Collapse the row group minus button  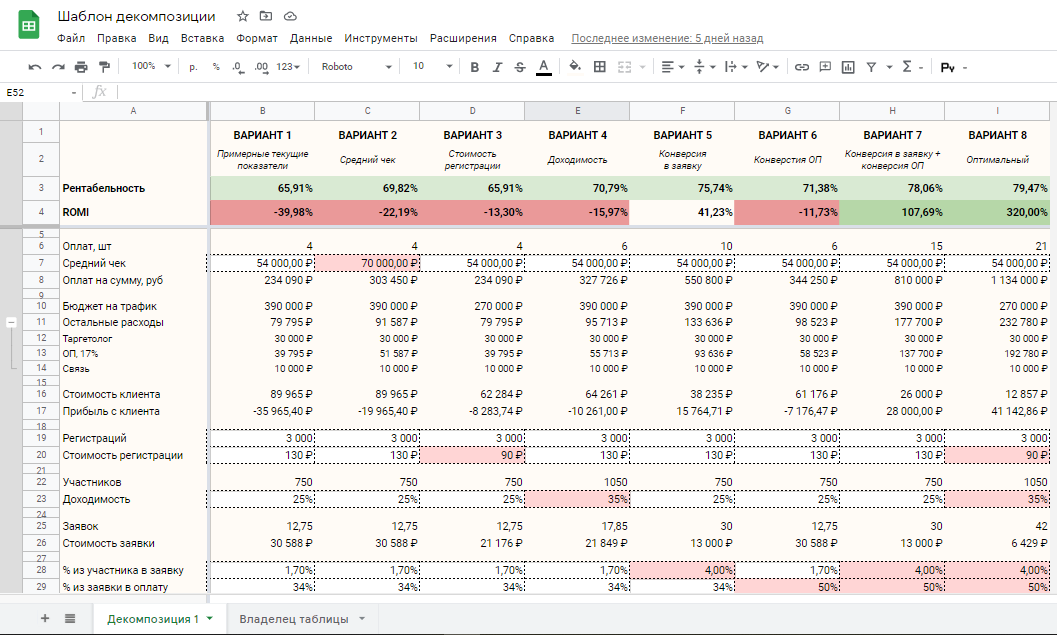11,322
